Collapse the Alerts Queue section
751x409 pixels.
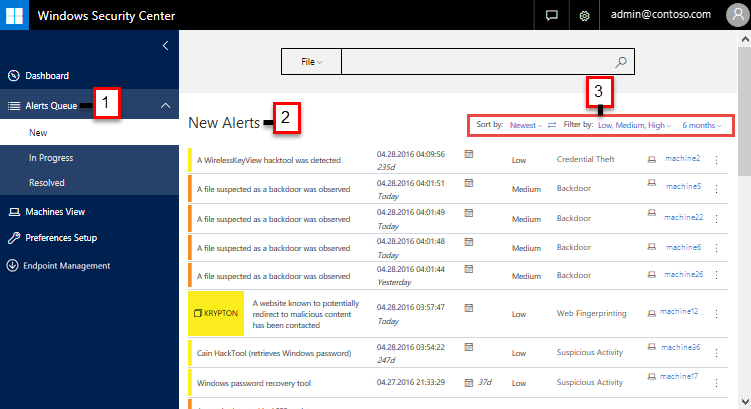165,105
